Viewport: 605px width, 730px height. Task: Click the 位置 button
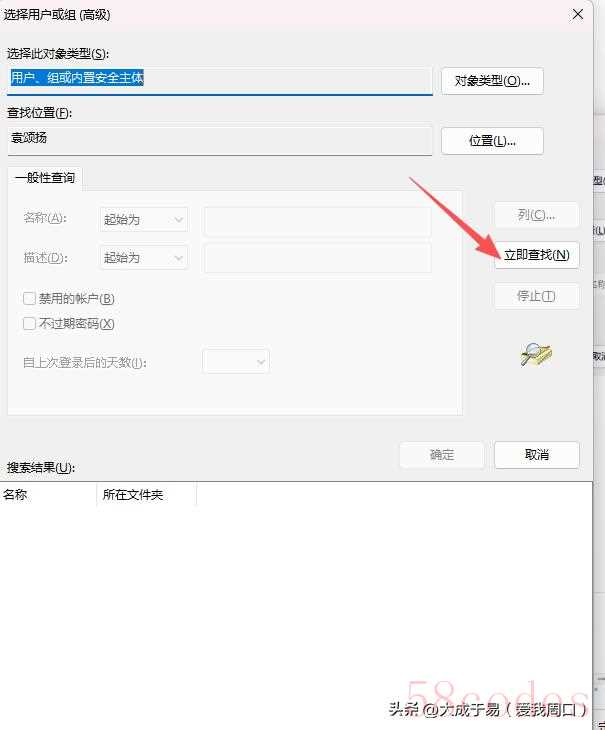(x=492, y=141)
